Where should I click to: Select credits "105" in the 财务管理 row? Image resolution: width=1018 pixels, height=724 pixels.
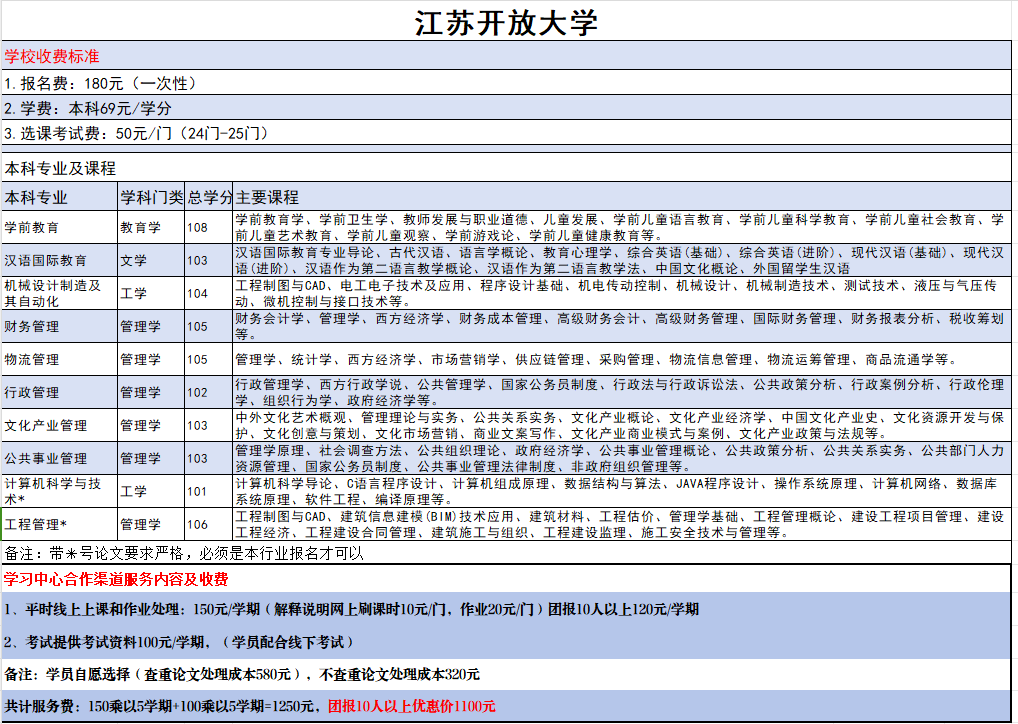coord(208,326)
